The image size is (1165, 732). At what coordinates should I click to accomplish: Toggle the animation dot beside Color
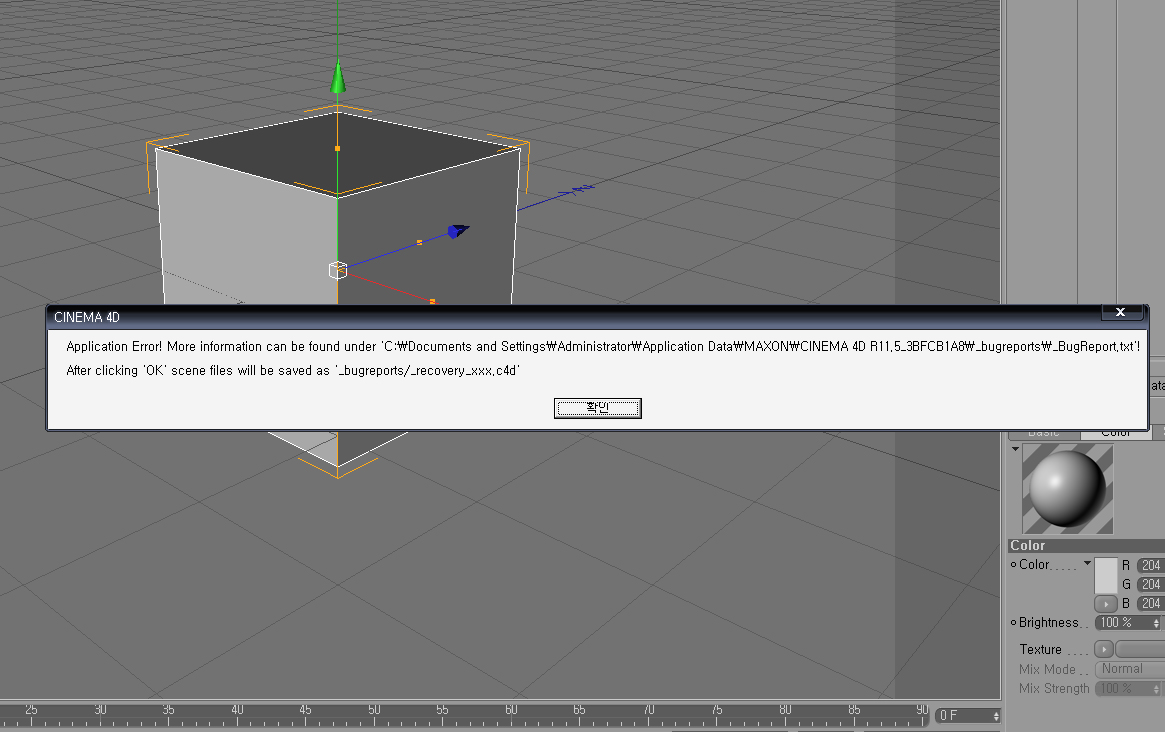1013,565
